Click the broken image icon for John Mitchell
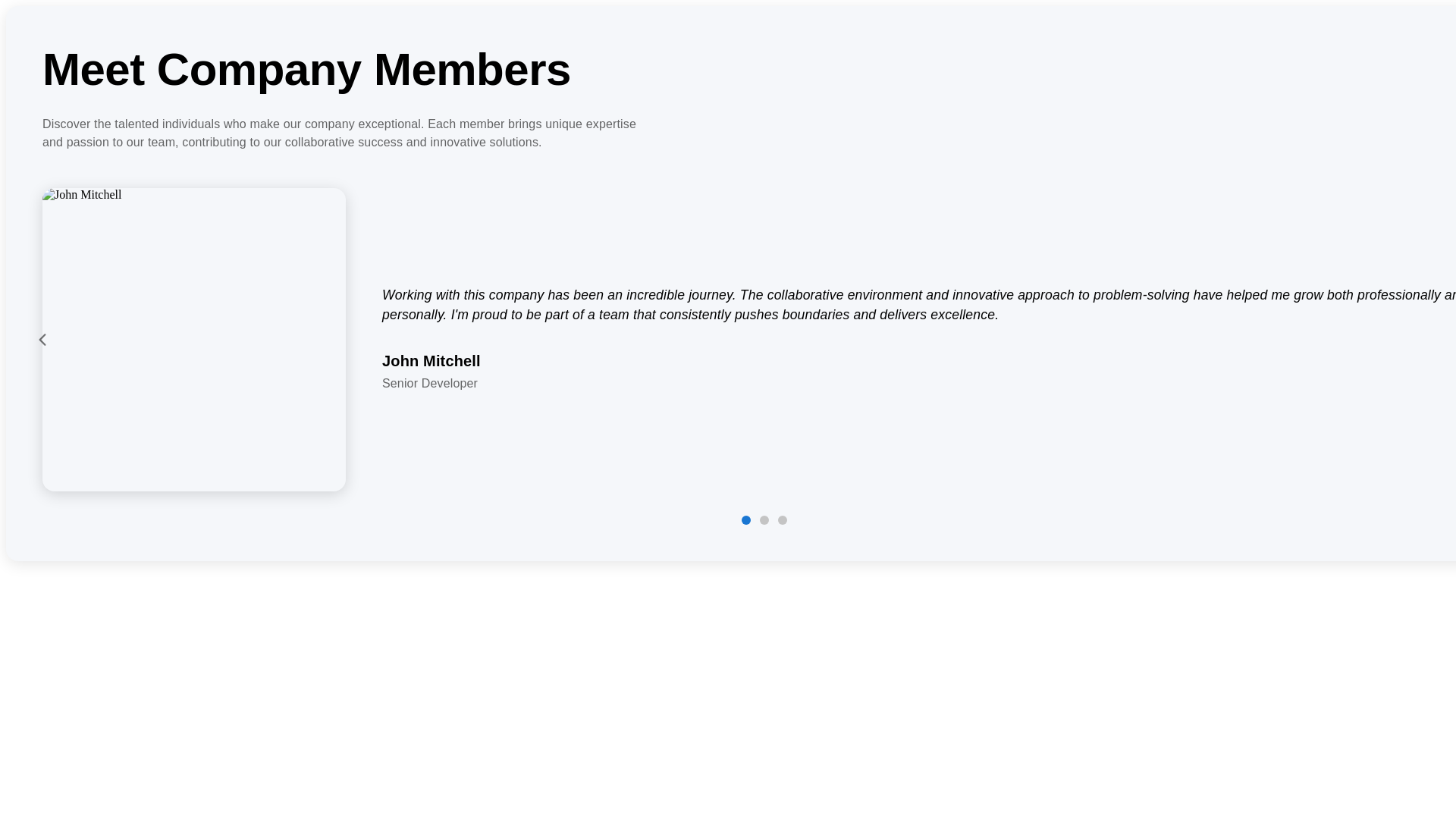This screenshot has width=1456, height=819. point(48,195)
